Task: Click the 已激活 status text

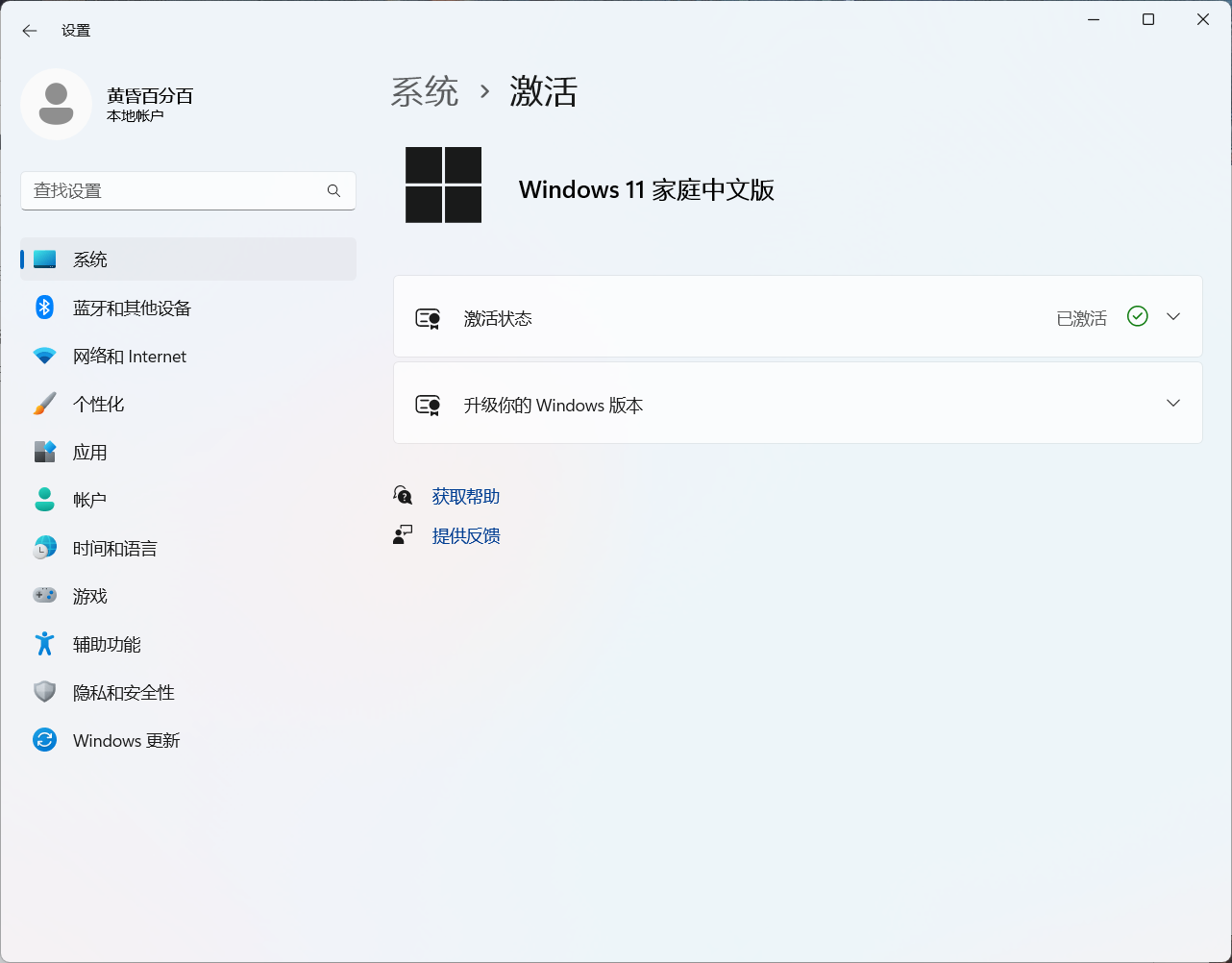Action: click(x=1082, y=318)
